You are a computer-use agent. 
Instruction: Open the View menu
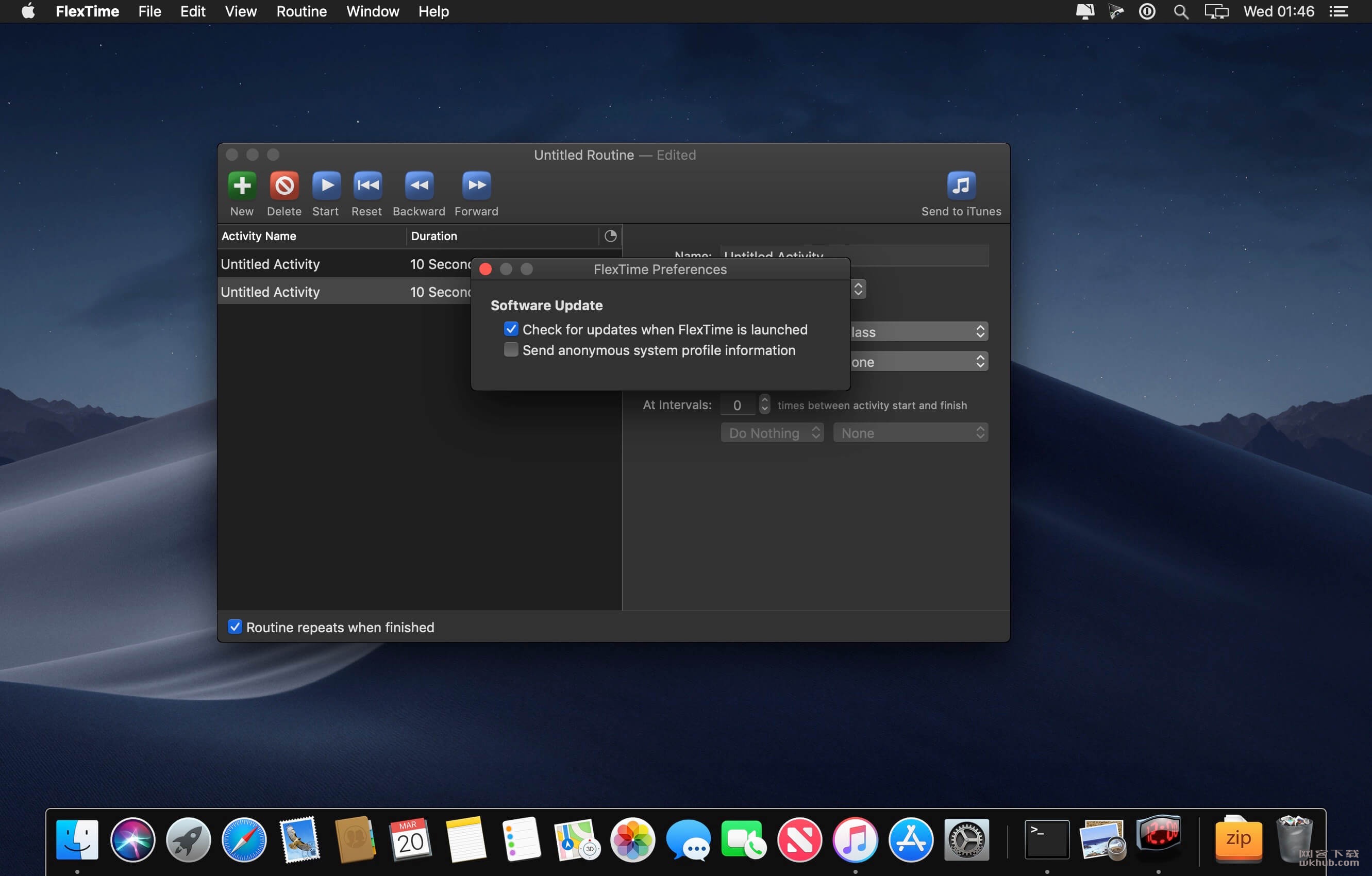point(241,11)
